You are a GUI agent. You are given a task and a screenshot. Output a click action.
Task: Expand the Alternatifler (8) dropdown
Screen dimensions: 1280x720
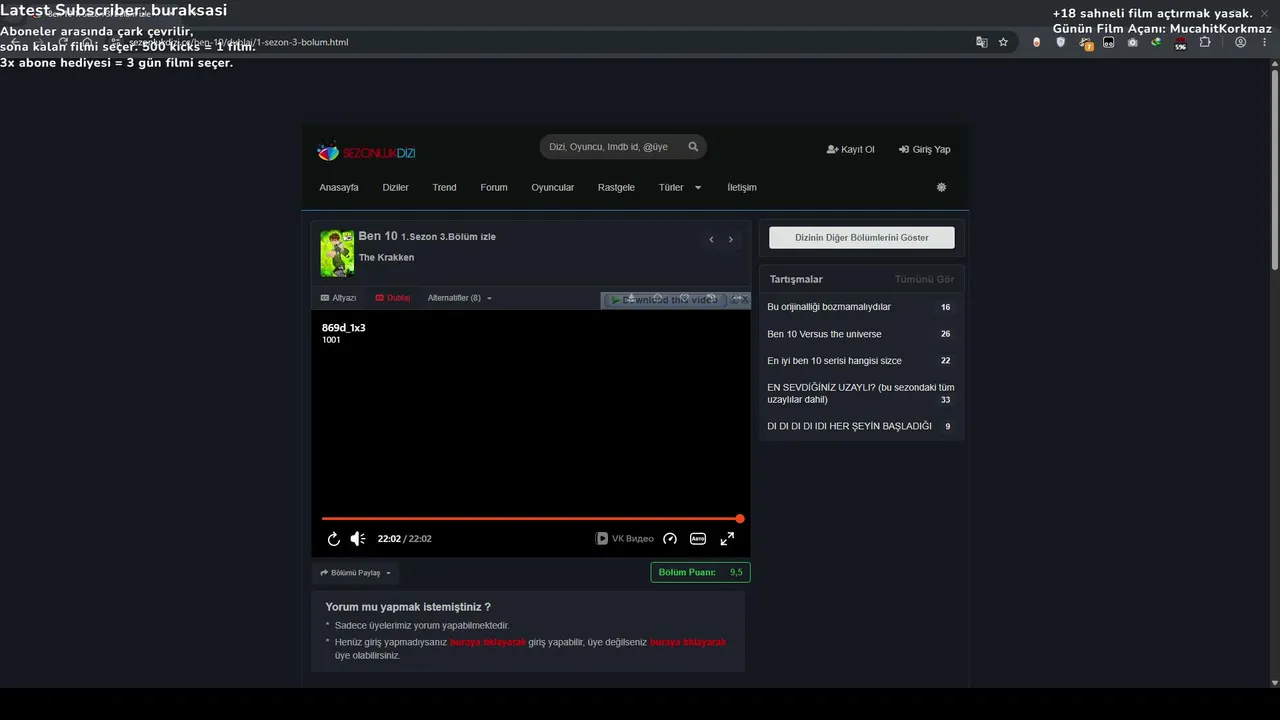459,298
